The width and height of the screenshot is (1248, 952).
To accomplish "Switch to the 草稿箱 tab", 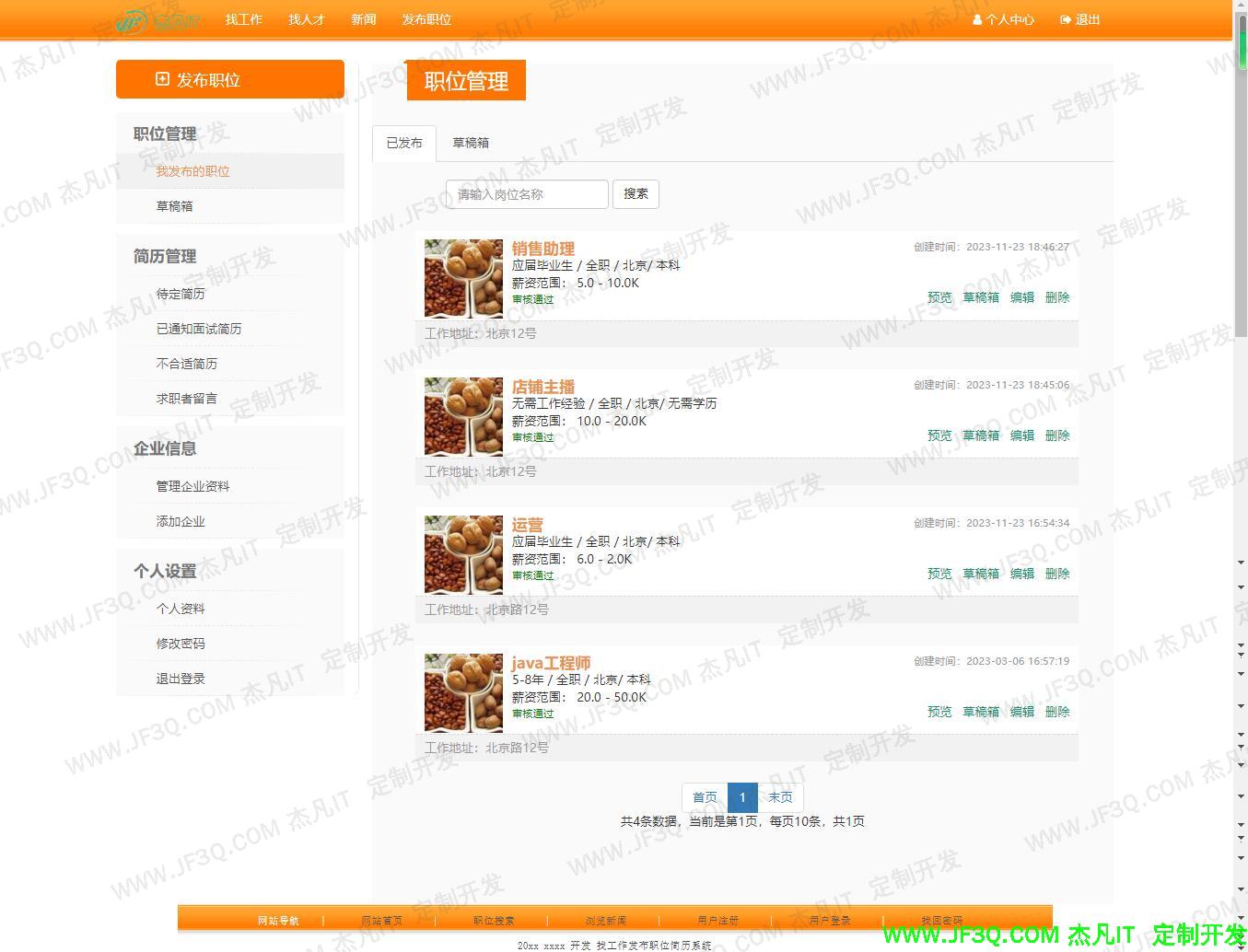I will pyautogui.click(x=471, y=143).
